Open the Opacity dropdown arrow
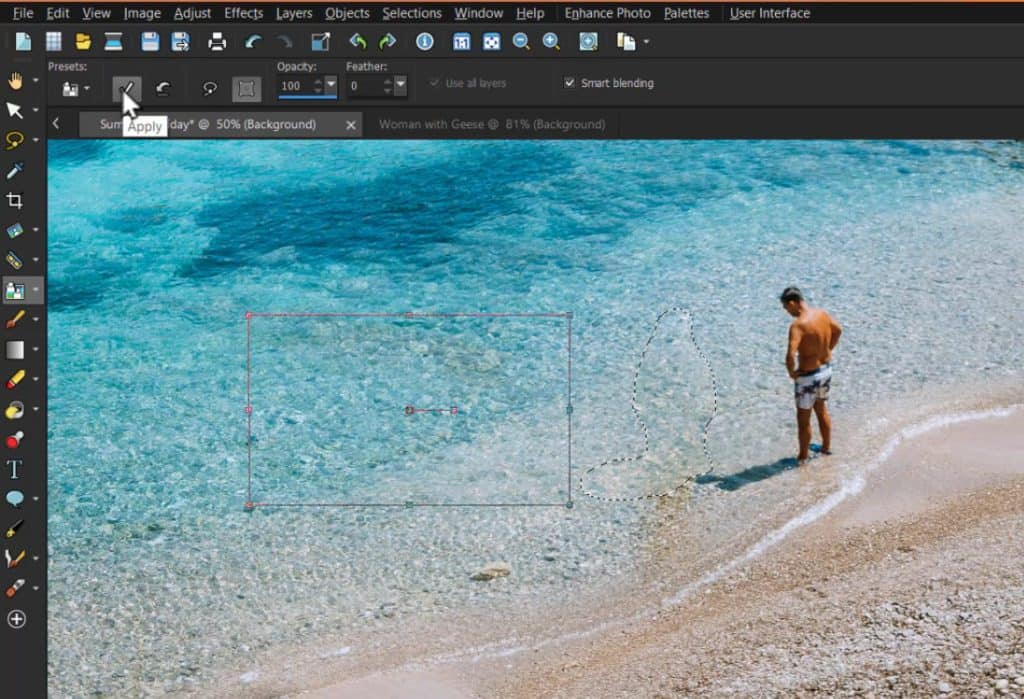The height and width of the screenshot is (699, 1024). pyautogui.click(x=332, y=84)
